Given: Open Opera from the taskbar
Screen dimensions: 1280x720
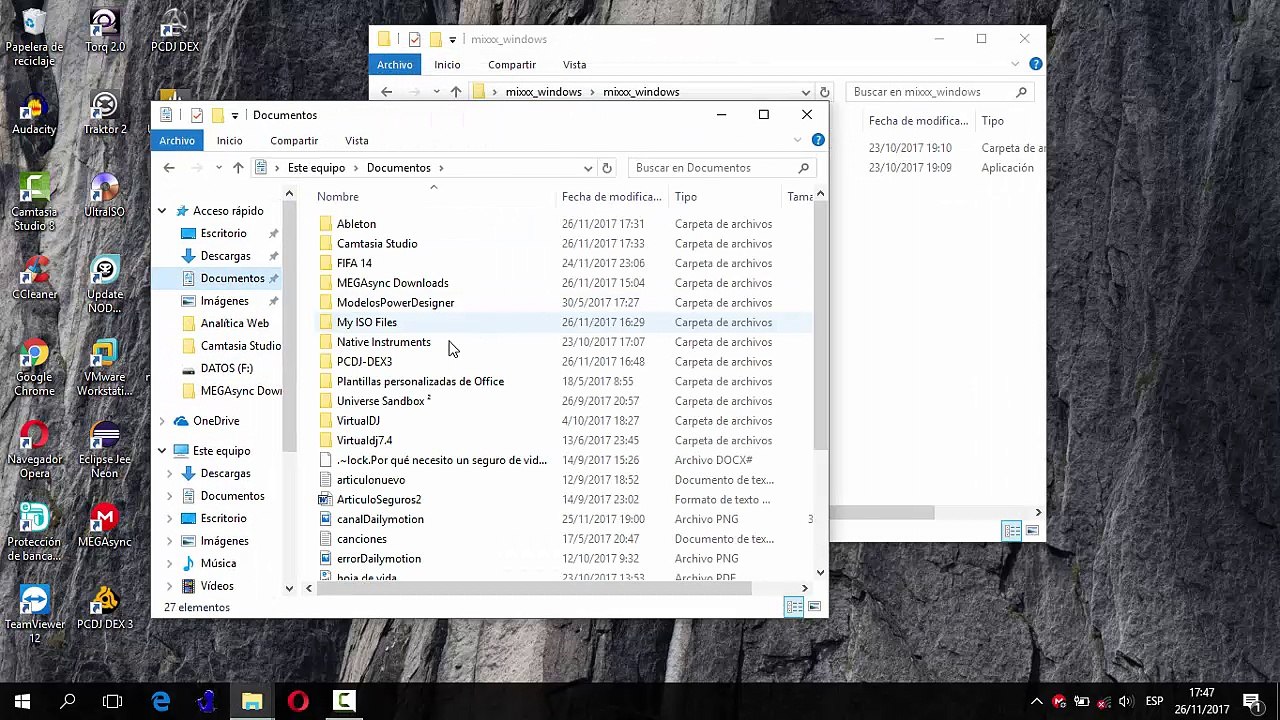Looking at the screenshot, I should pos(298,701).
